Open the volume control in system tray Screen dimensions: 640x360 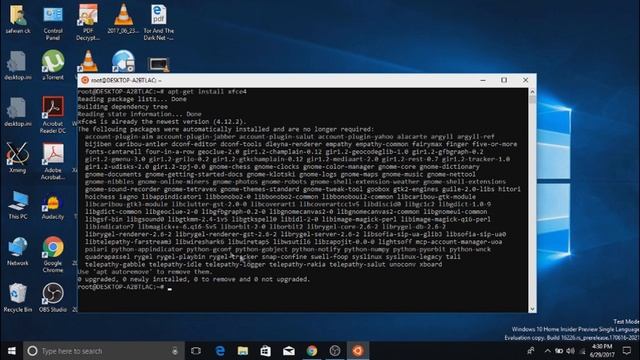click(571, 351)
